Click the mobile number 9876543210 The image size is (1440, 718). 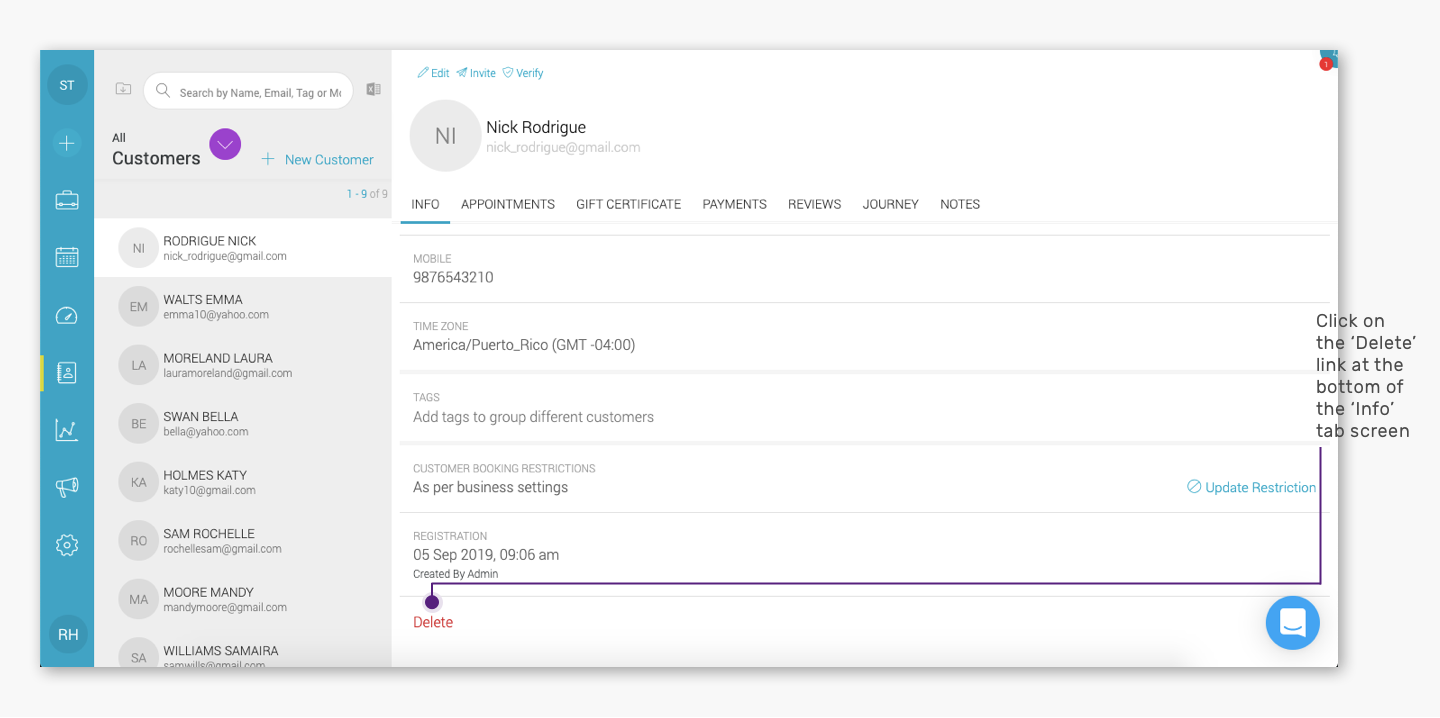[453, 277]
